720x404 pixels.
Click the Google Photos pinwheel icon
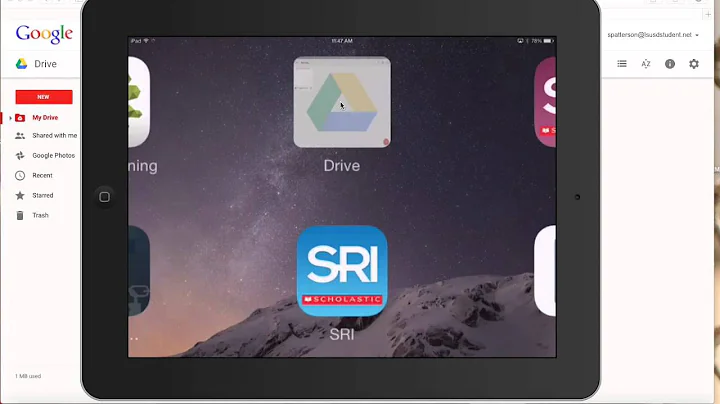[x=20, y=156]
